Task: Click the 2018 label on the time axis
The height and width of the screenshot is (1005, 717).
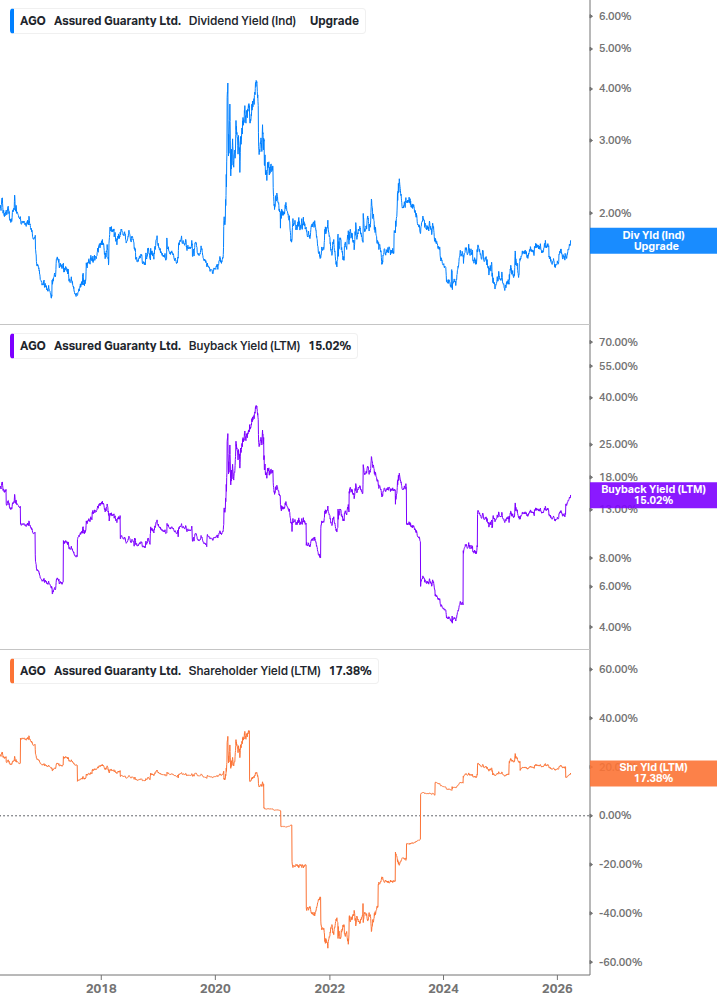Action: (x=101, y=988)
